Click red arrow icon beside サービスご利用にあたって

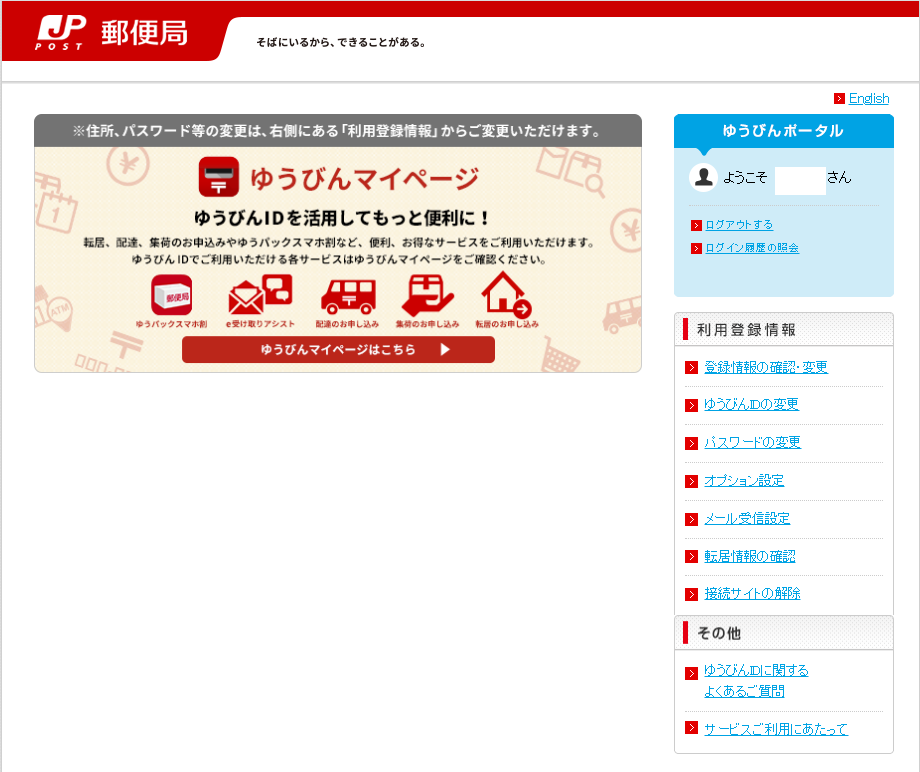pyautogui.click(x=691, y=728)
